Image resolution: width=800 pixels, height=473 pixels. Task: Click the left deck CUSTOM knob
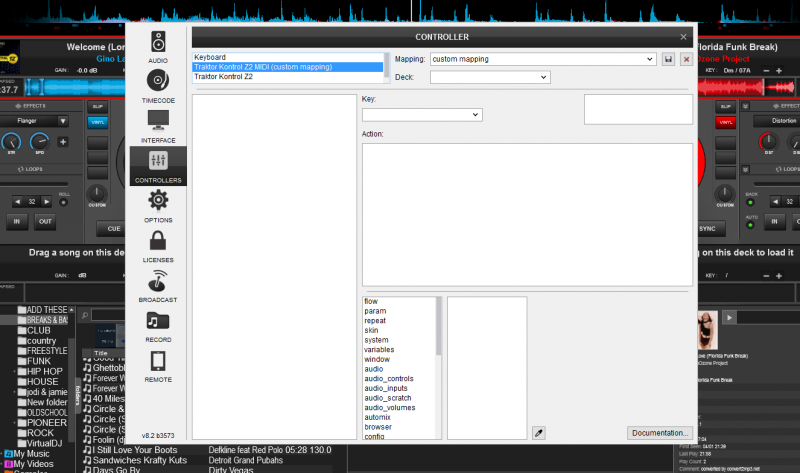click(96, 194)
